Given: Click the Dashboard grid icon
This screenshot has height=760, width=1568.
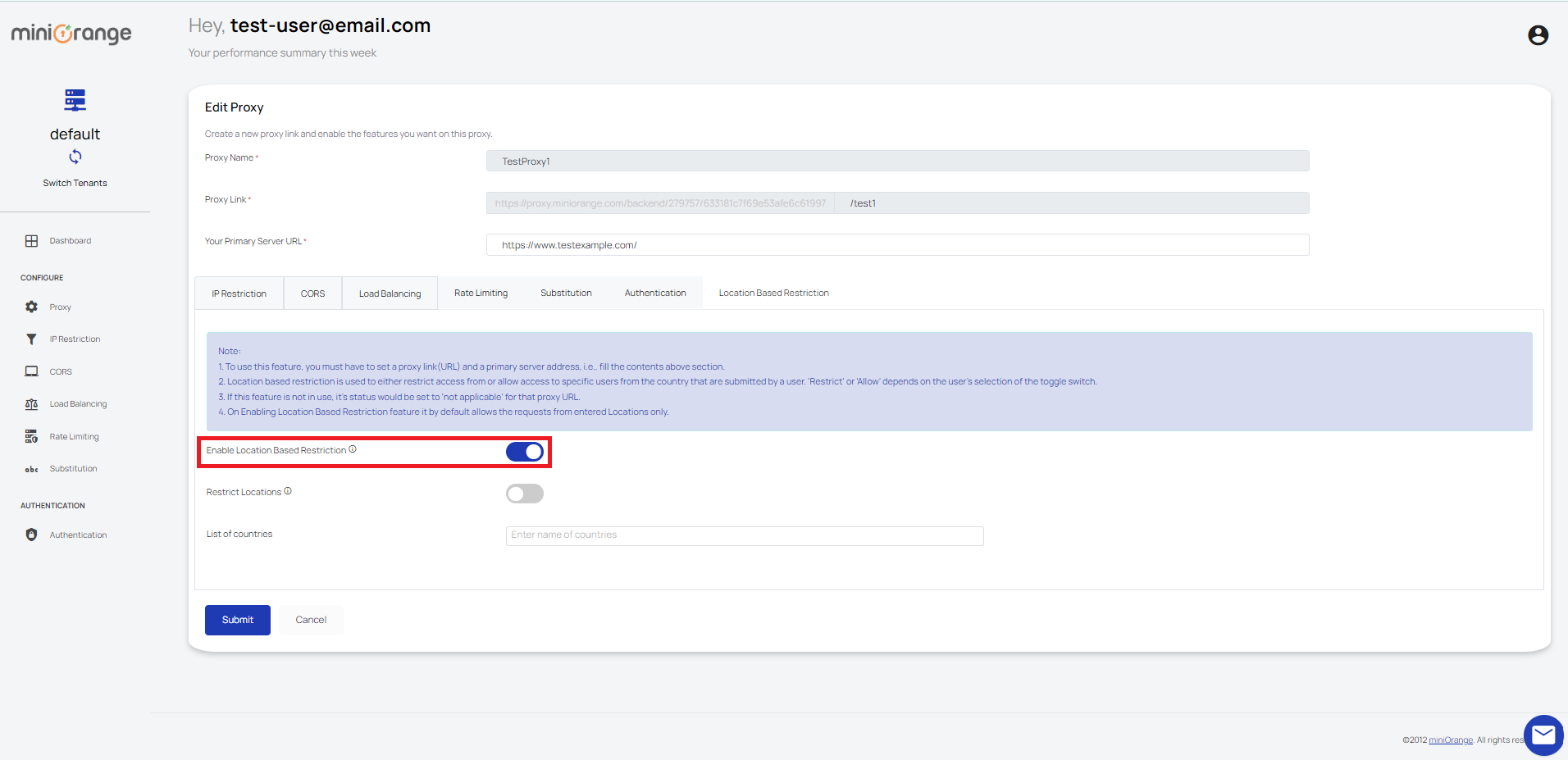Looking at the screenshot, I should click(31, 241).
